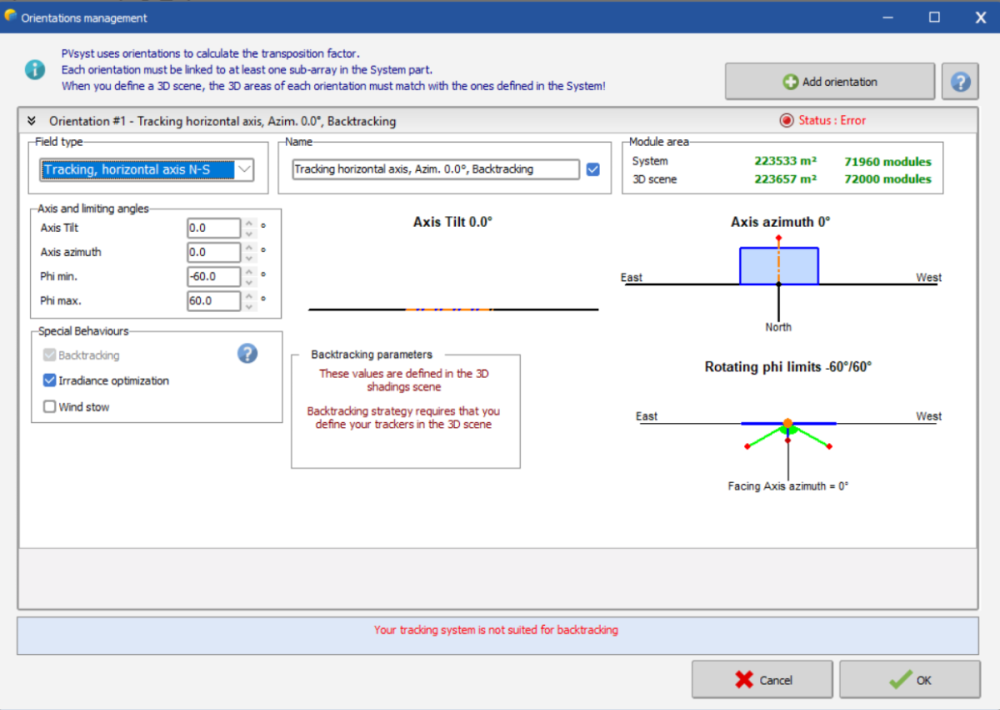The width and height of the screenshot is (1000, 710).
Task: Decrease the Phi max. value with down arrow
Action: [x=248, y=306]
